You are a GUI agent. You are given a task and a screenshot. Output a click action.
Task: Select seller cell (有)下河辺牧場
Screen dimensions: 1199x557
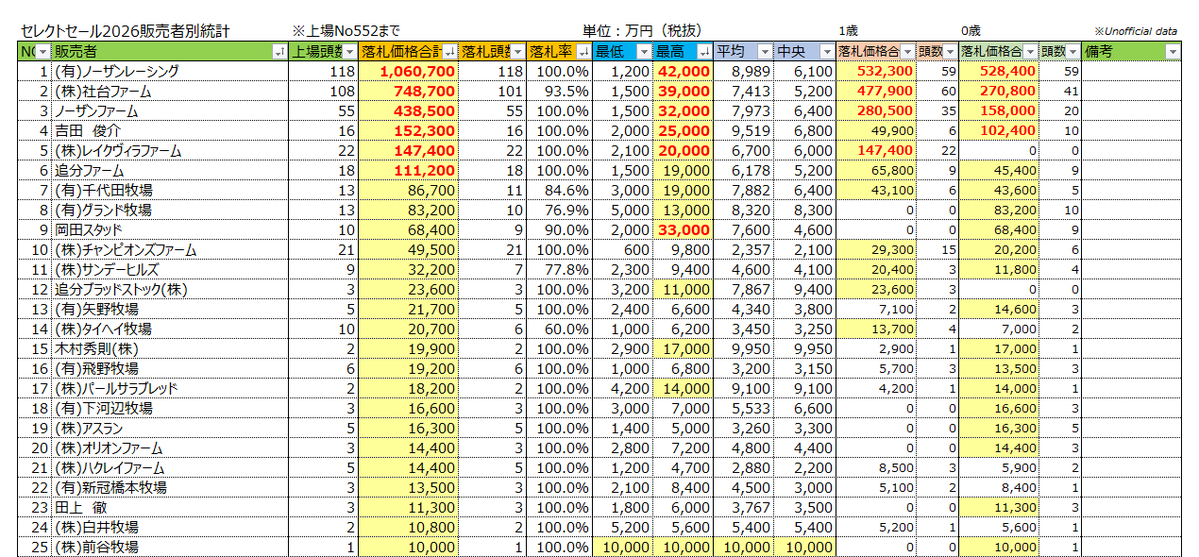click(x=171, y=409)
